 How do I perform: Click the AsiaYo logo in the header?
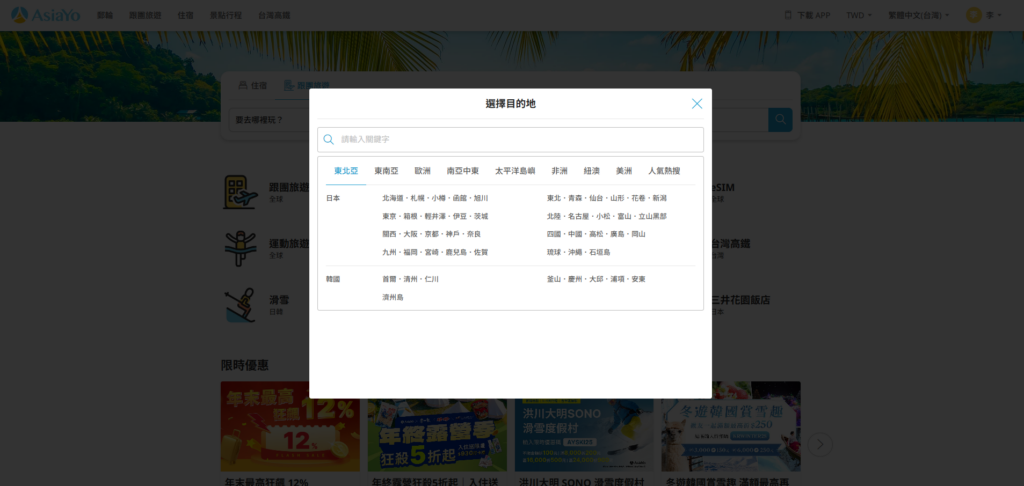tap(46, 14)
